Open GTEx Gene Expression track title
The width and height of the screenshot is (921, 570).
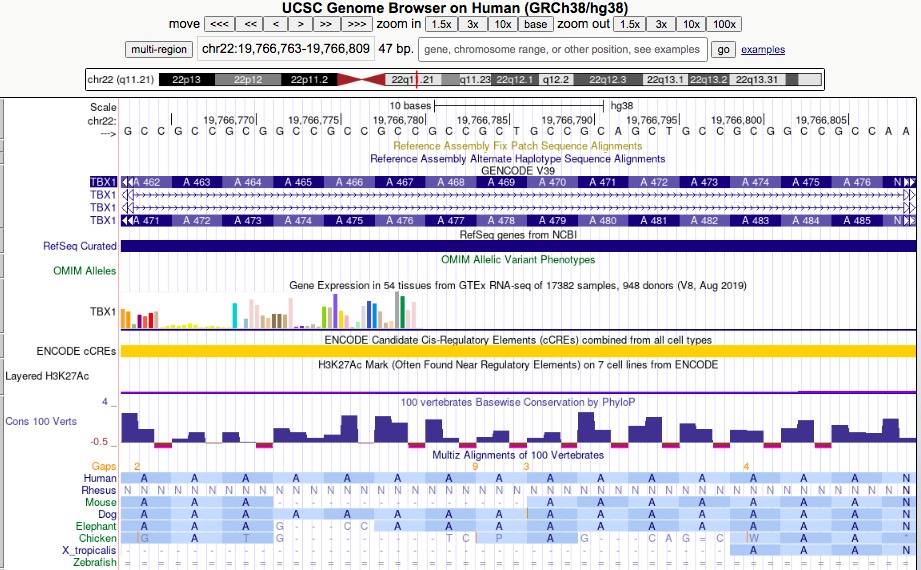pos(517,286)
